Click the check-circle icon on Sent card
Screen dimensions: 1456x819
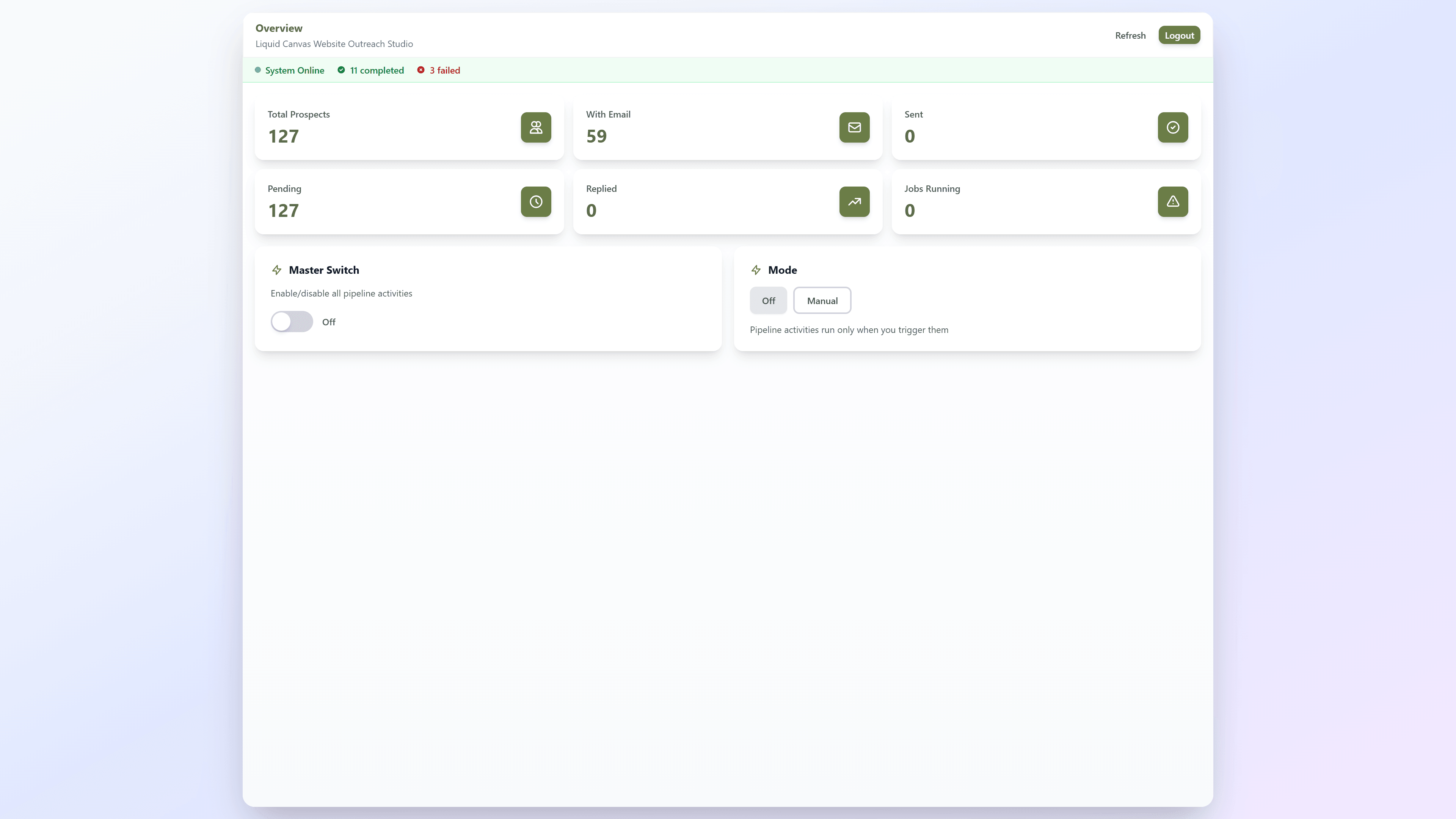pos(1173,127)
